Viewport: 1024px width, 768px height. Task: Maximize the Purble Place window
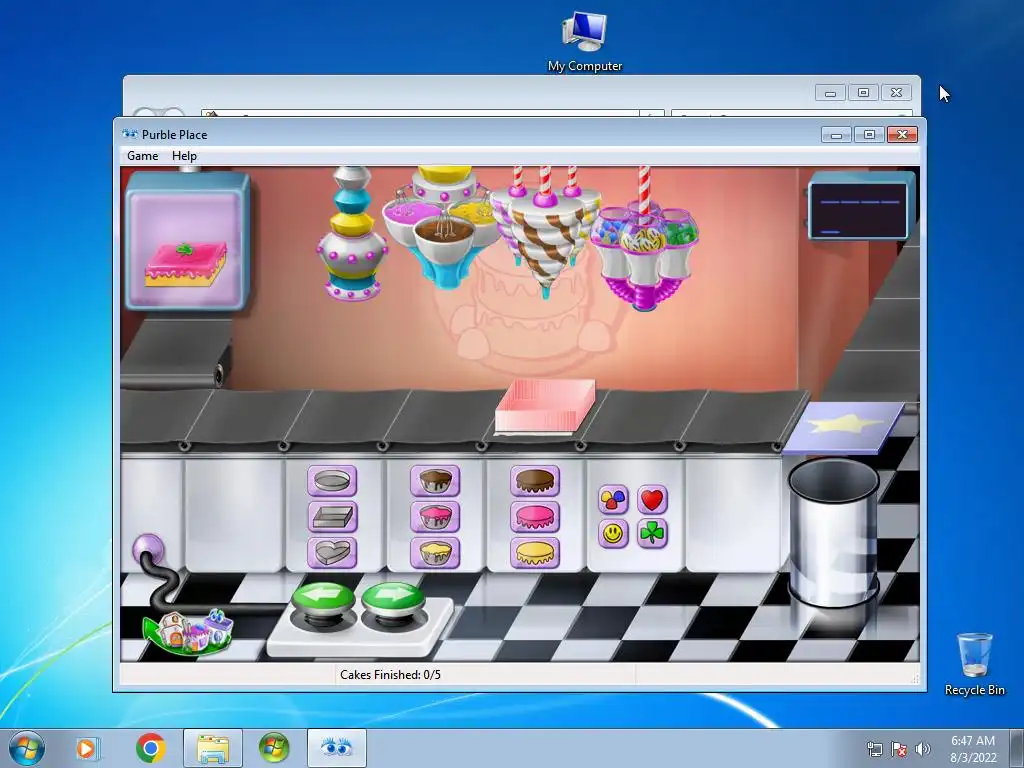(x=869, y=135)
